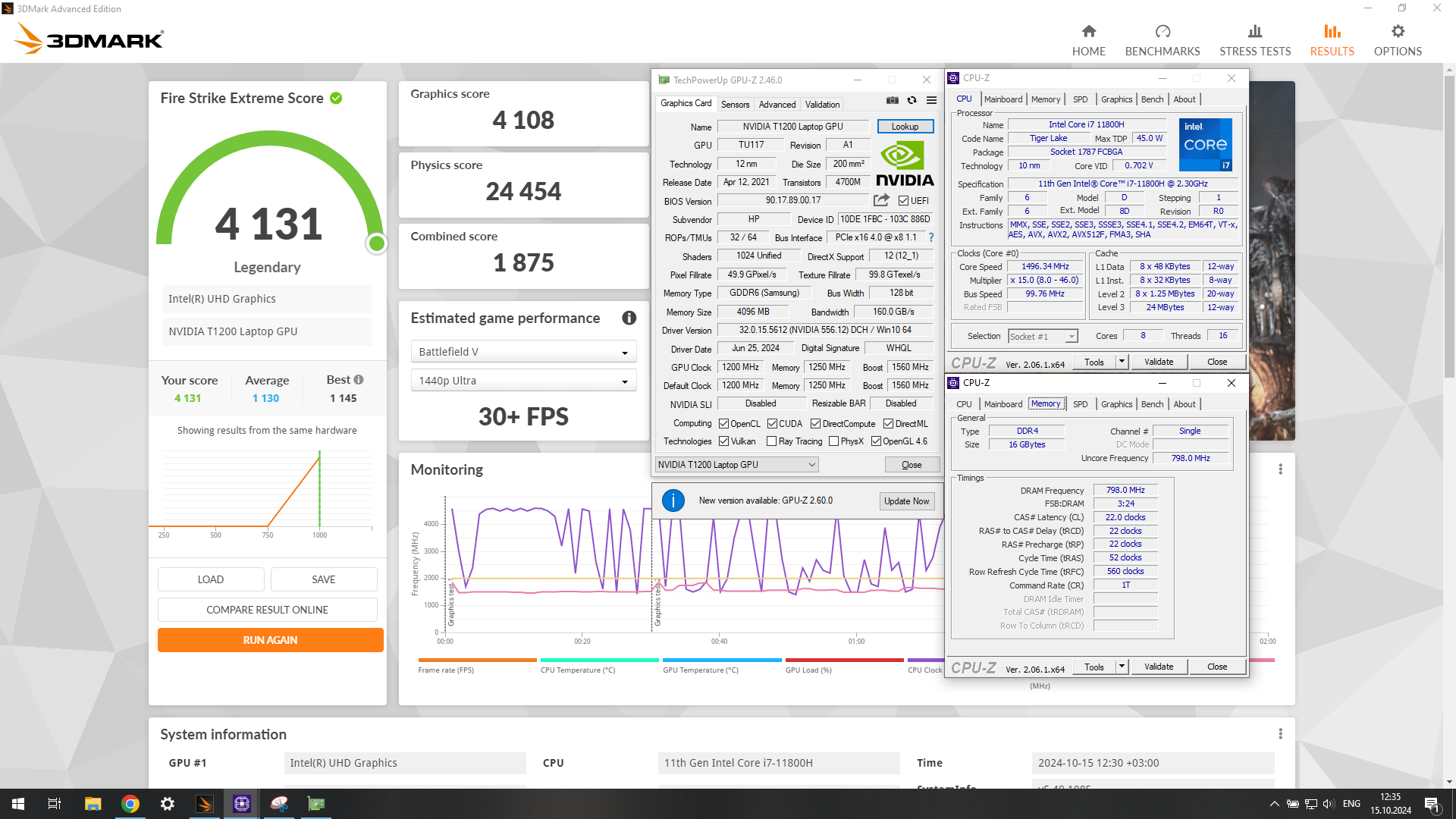
Task: Click SAVE button
Action: [324, 579]
